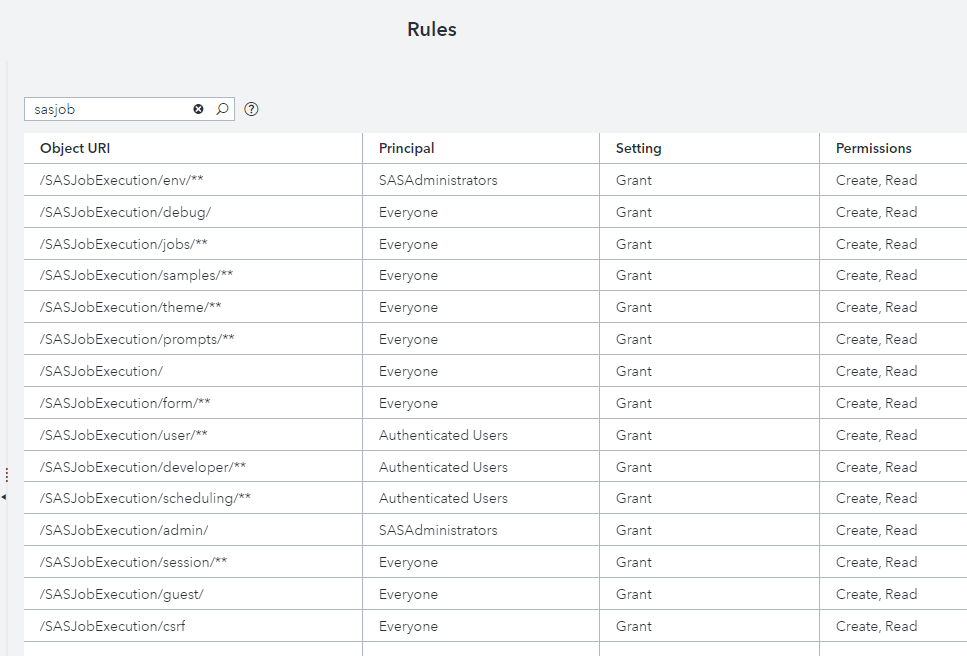This screenshot has width=967, height=656.
Task: Run the search with the magnifier icon
Action: [x=221, y=109]
